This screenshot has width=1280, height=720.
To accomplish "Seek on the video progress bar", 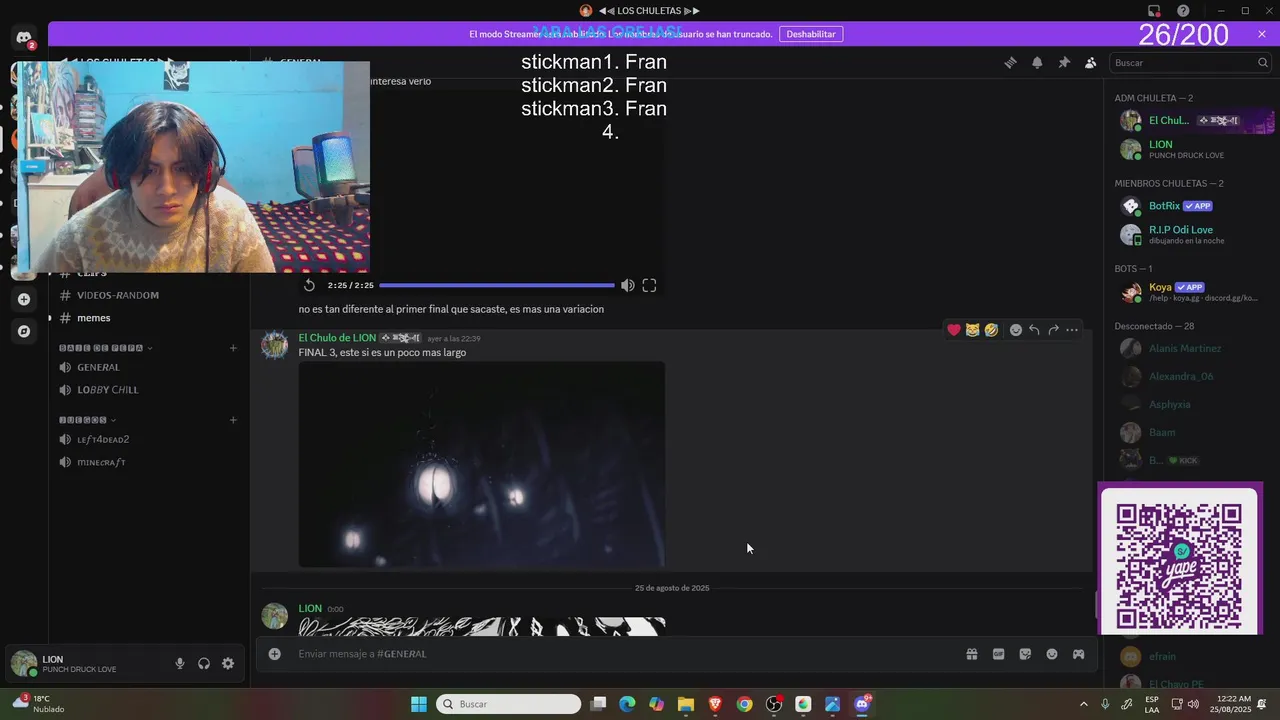I will [497, 285].
